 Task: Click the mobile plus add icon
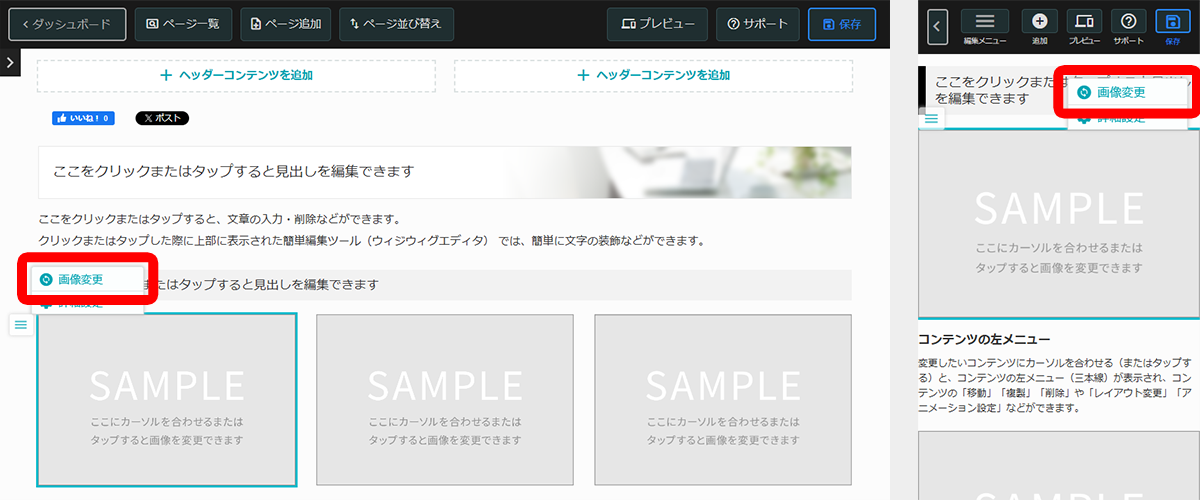pos(1039,23)
